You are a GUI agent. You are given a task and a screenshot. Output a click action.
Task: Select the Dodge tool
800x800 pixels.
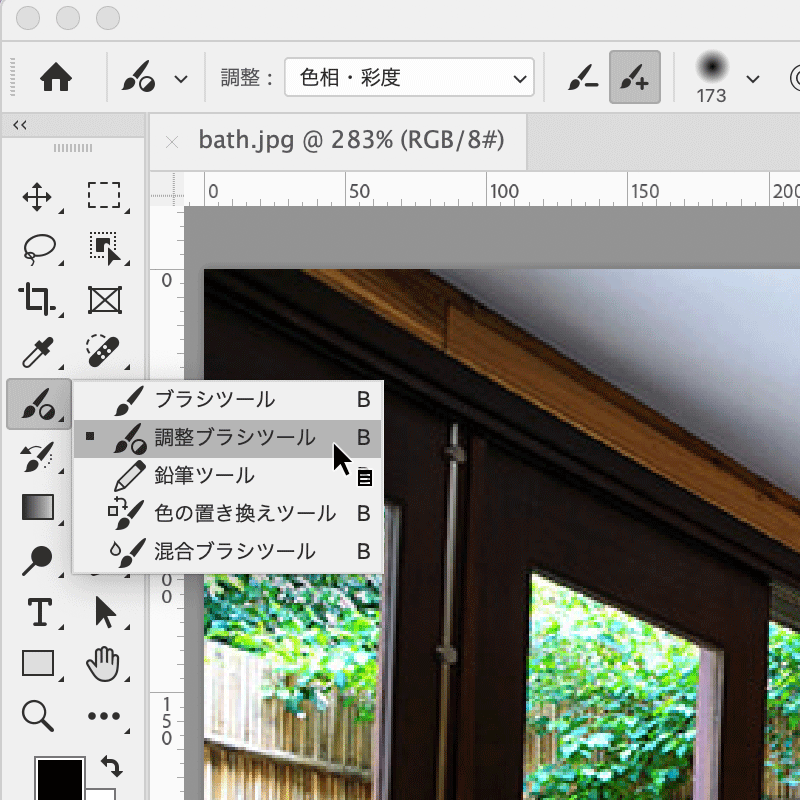[37, 560]
